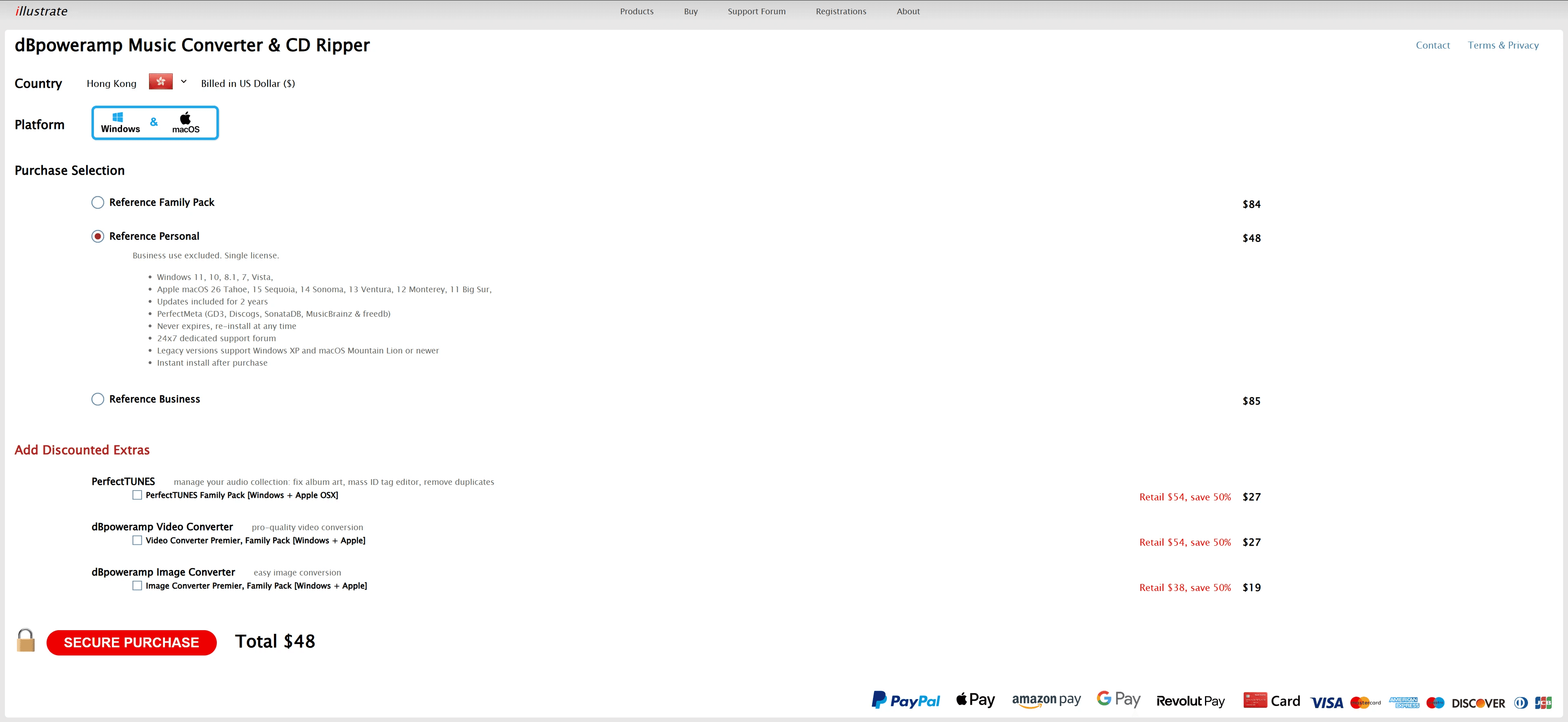Click the 'Windows 11, 10, 8.1, 7, Vista,' bullet
The image size is (1568, 722).
click(215, 278)
